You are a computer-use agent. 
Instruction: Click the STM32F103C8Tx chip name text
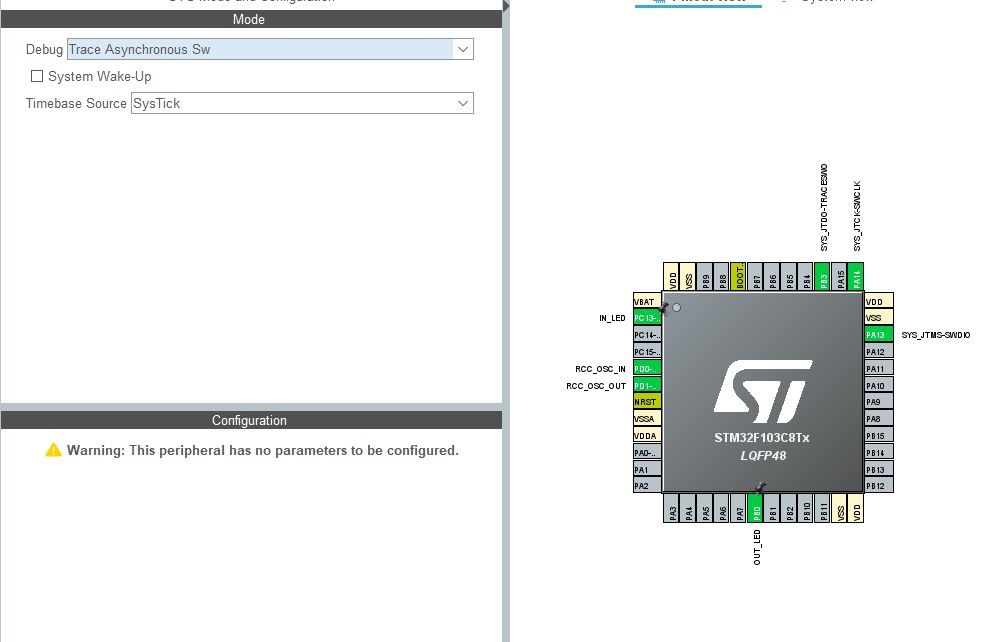tap(762, 438)
